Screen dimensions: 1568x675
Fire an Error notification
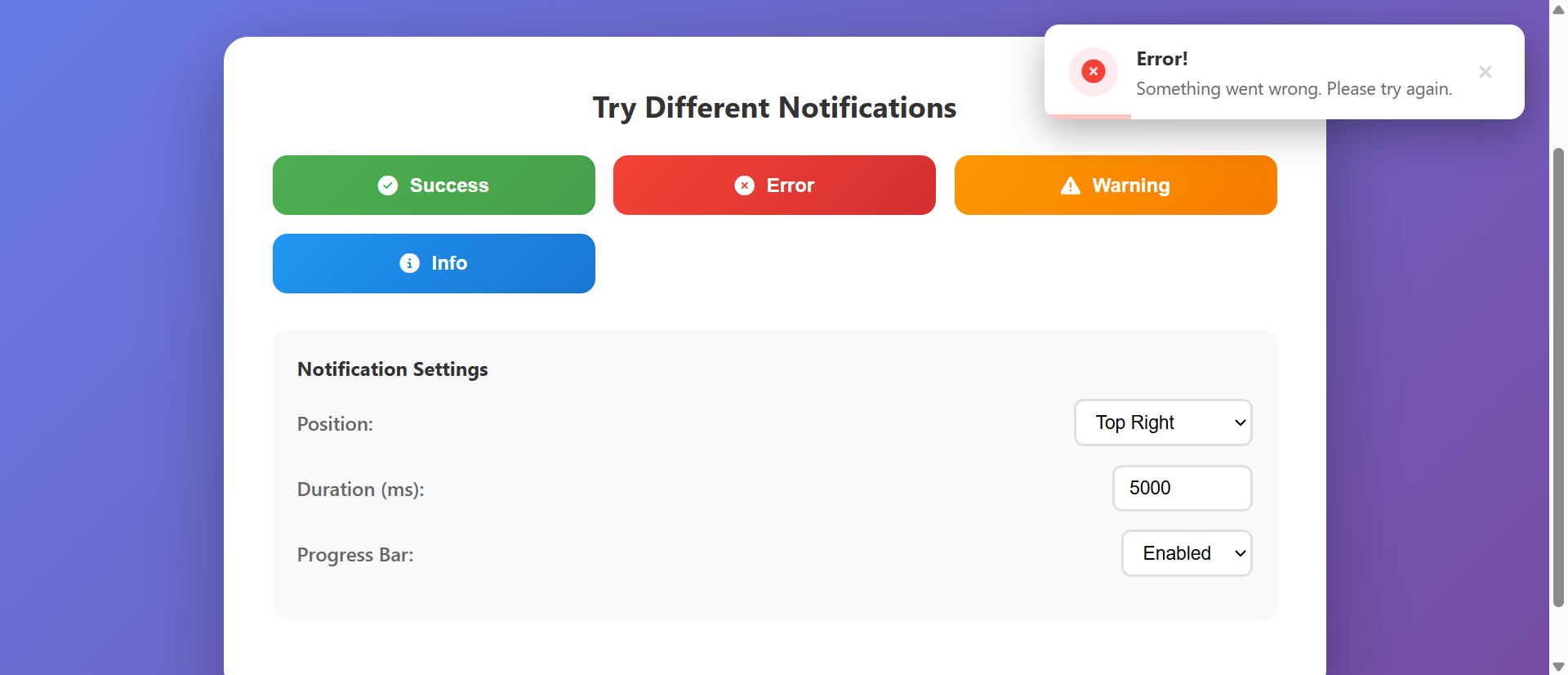coord(774,186)
